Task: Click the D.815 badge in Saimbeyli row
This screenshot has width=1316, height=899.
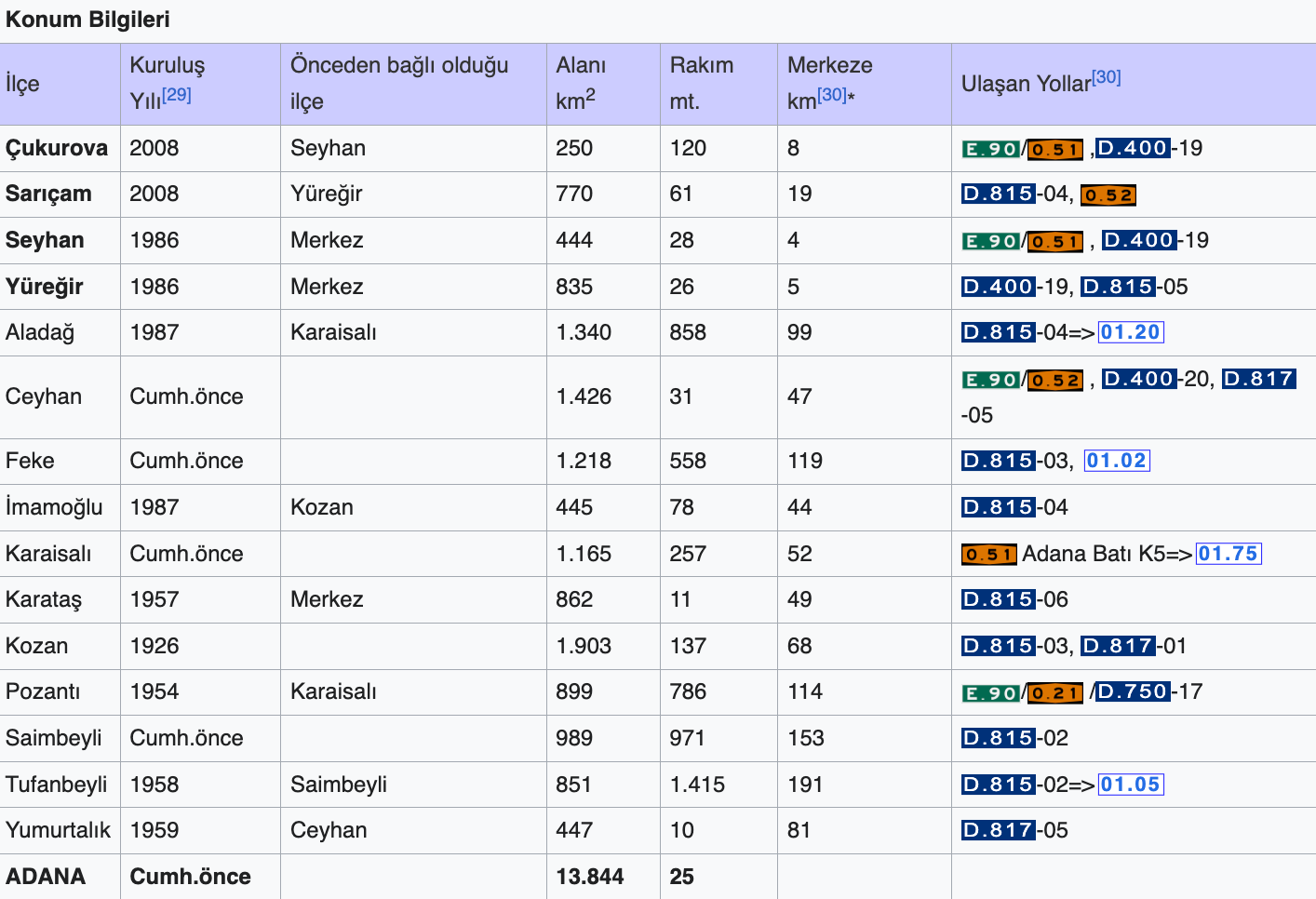Action: (x=998, y=738)
